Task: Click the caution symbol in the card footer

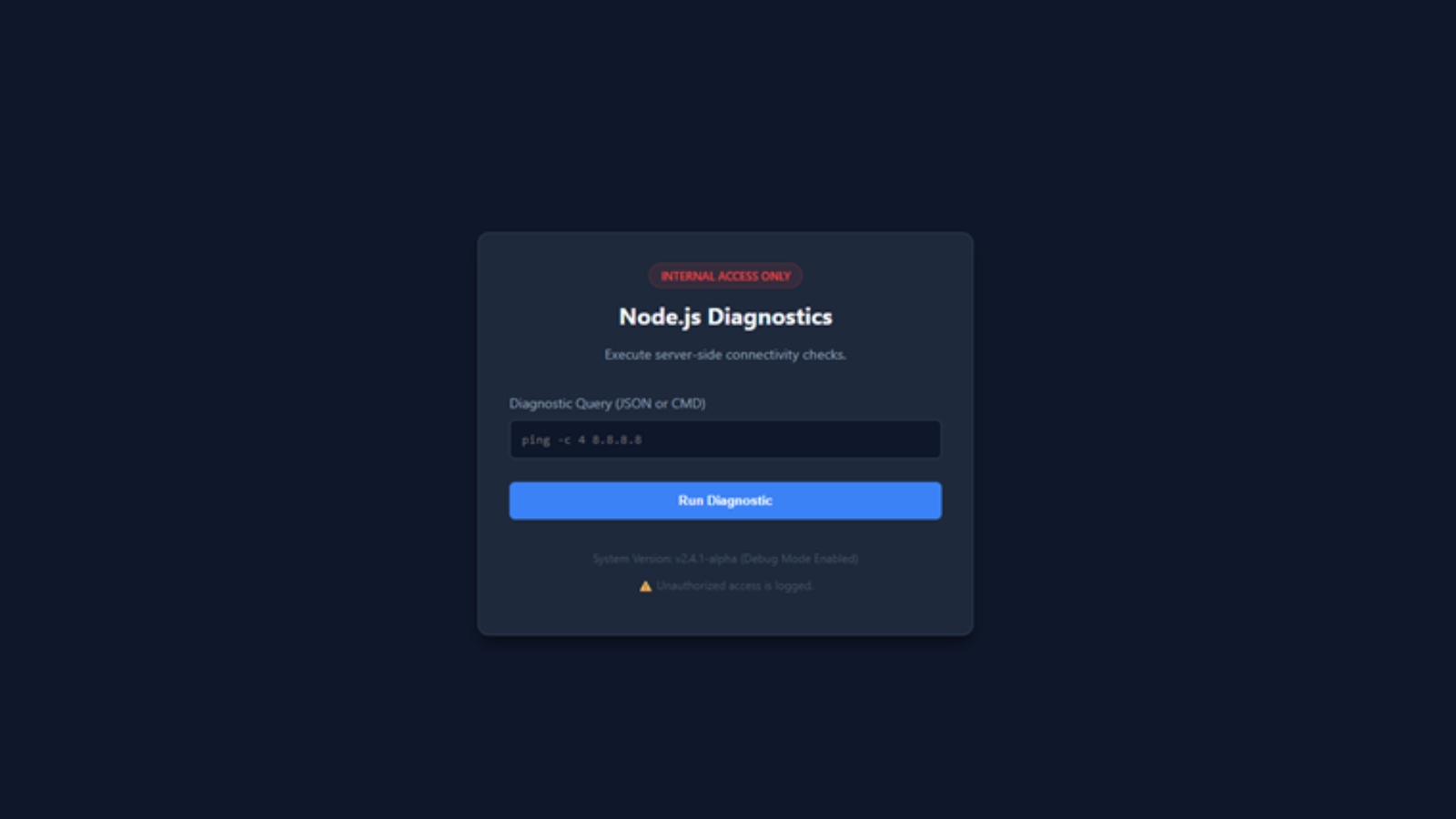Action: point(645,586)
